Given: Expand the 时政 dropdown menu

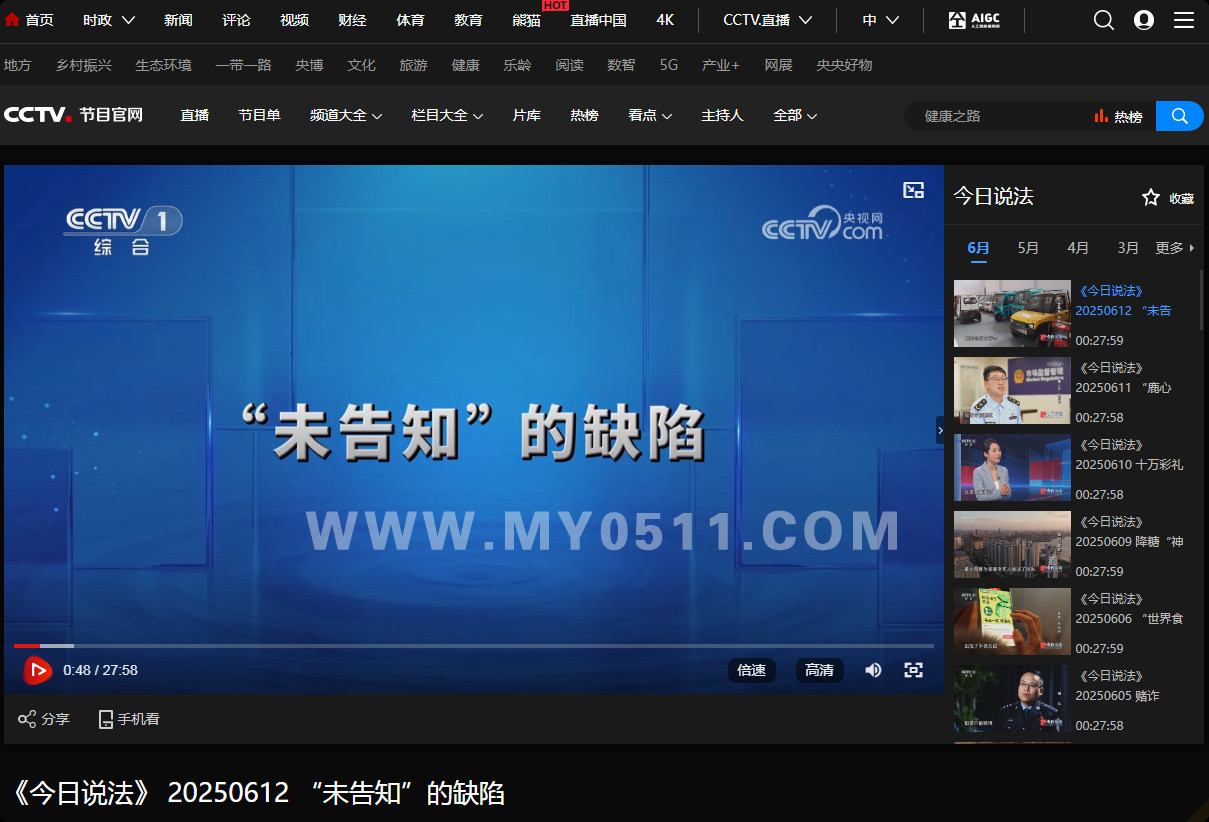Looking at the screenshot, I should [128, 20].
